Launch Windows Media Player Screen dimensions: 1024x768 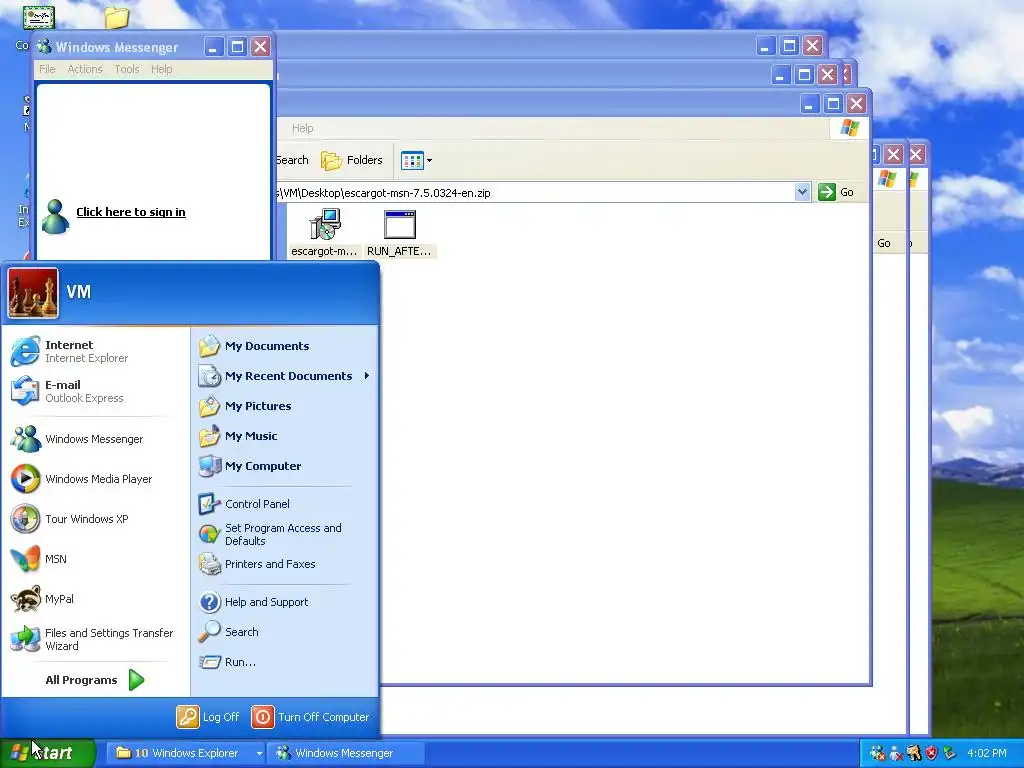tap(96, 479)
